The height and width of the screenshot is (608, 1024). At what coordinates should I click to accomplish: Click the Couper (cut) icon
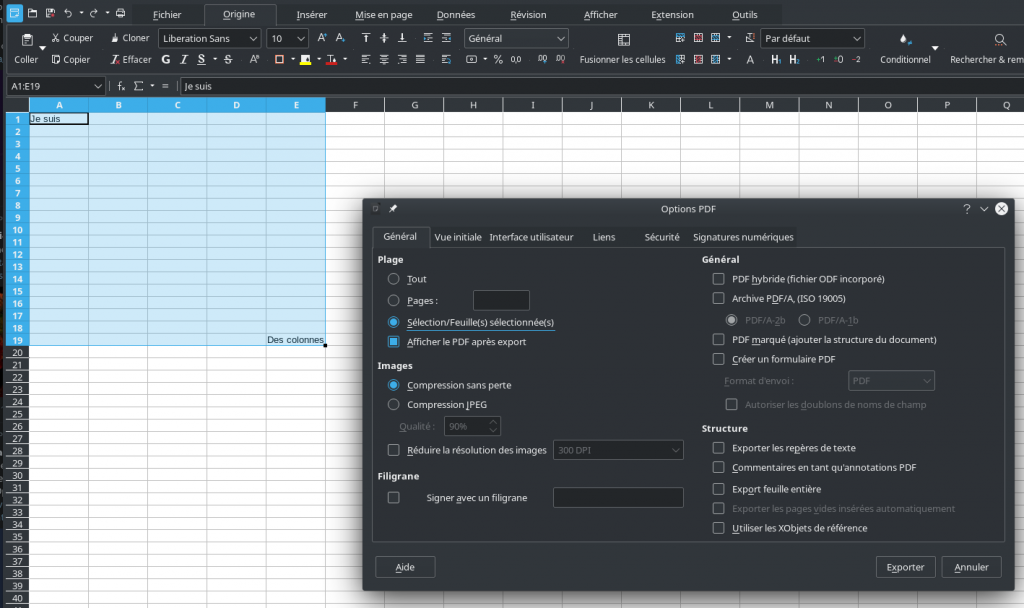[56, 38]
